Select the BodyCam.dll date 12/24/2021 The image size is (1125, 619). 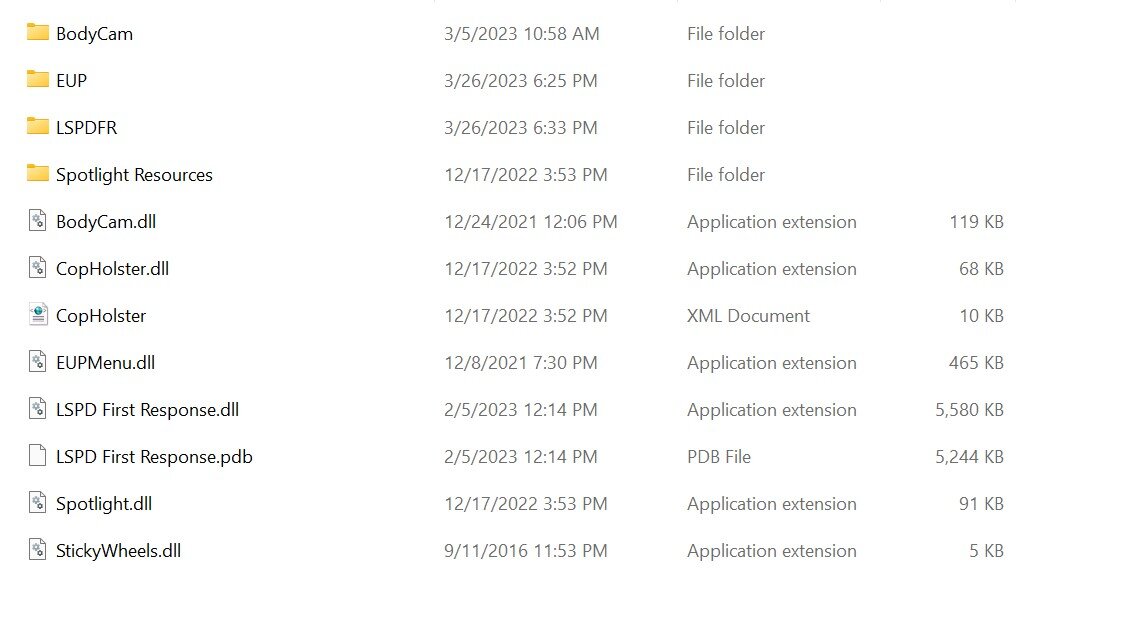click(530, 222)
